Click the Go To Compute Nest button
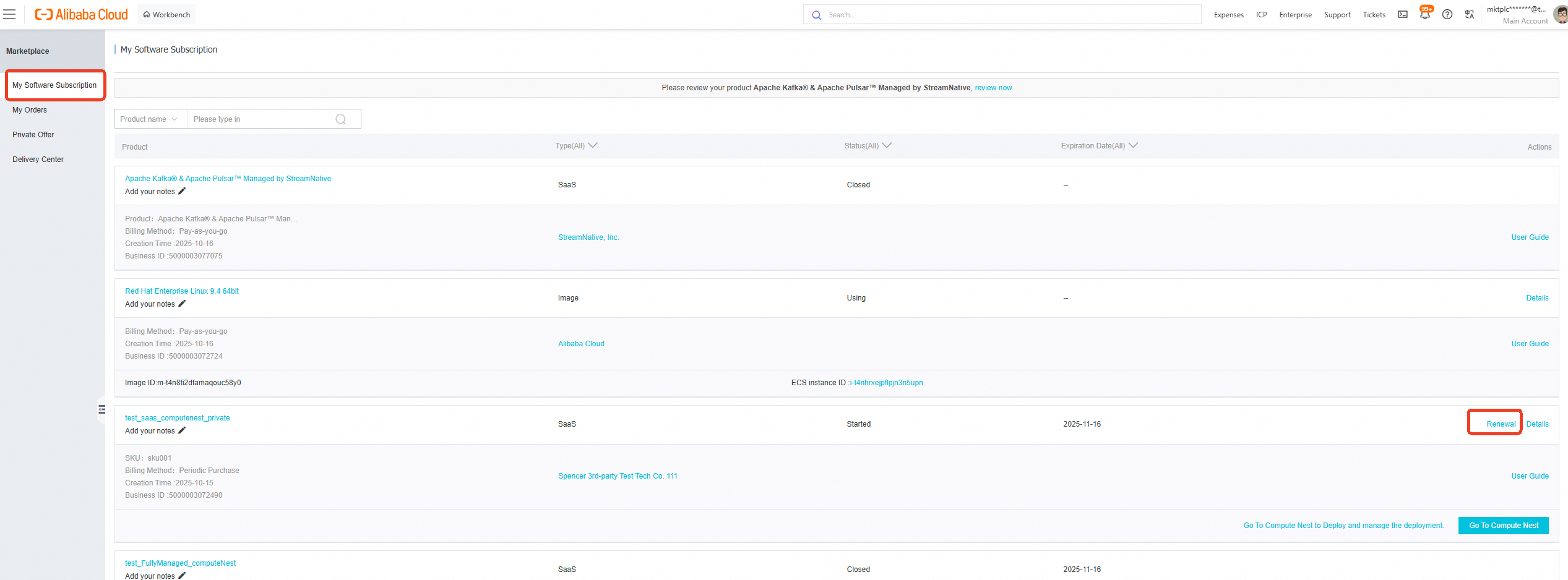The width and height of the screenshot is (1568, 580). coord(1504,526)
